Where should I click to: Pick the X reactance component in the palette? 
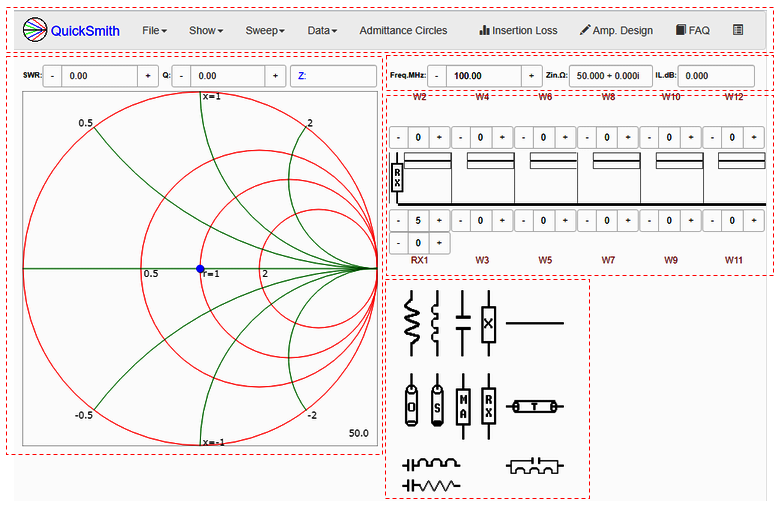point(488,323)
